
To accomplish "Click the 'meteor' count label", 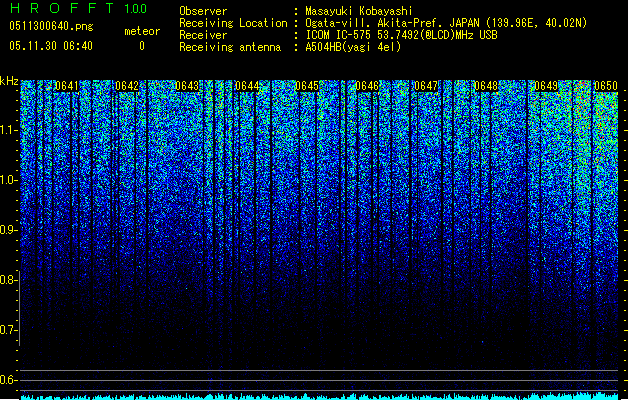I will 142,31.
